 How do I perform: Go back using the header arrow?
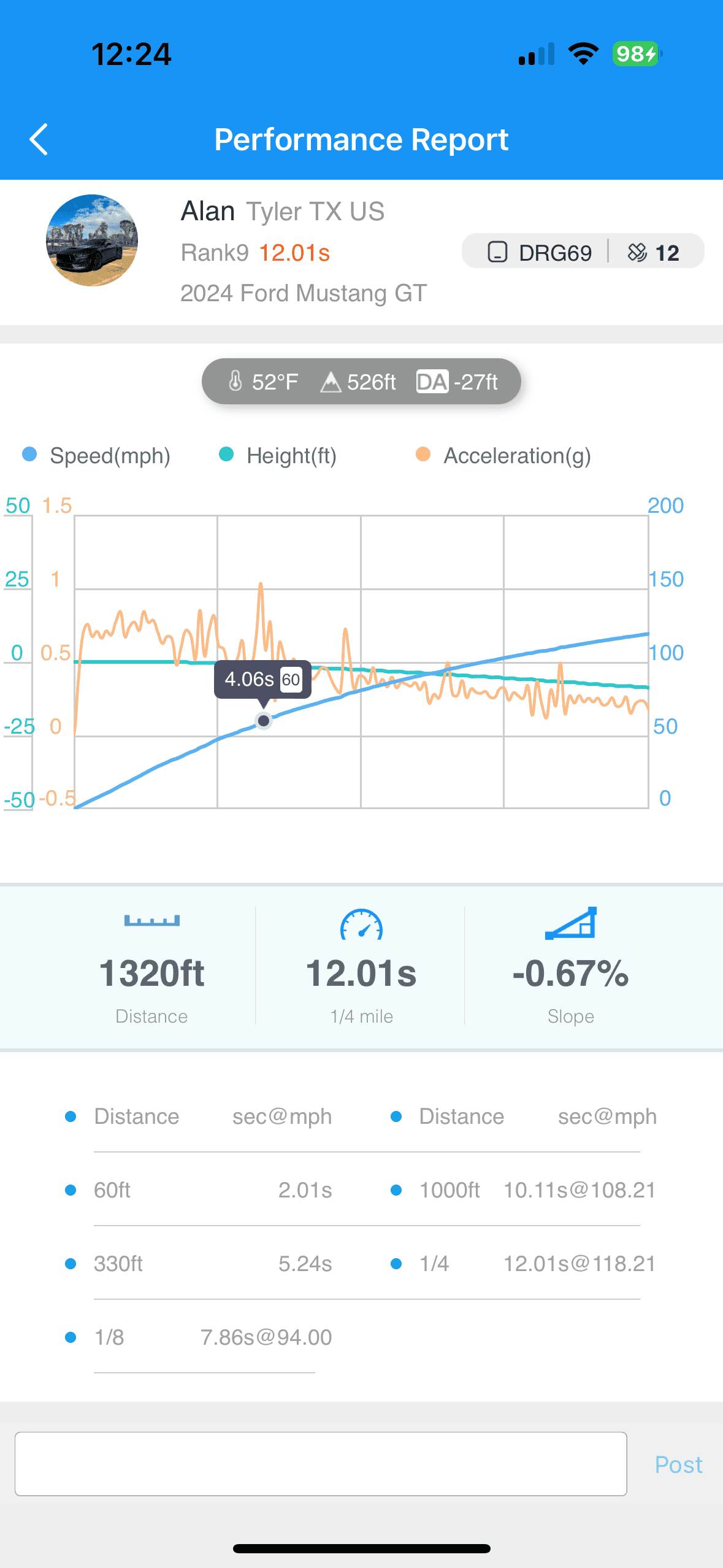(x=39, y=139)
